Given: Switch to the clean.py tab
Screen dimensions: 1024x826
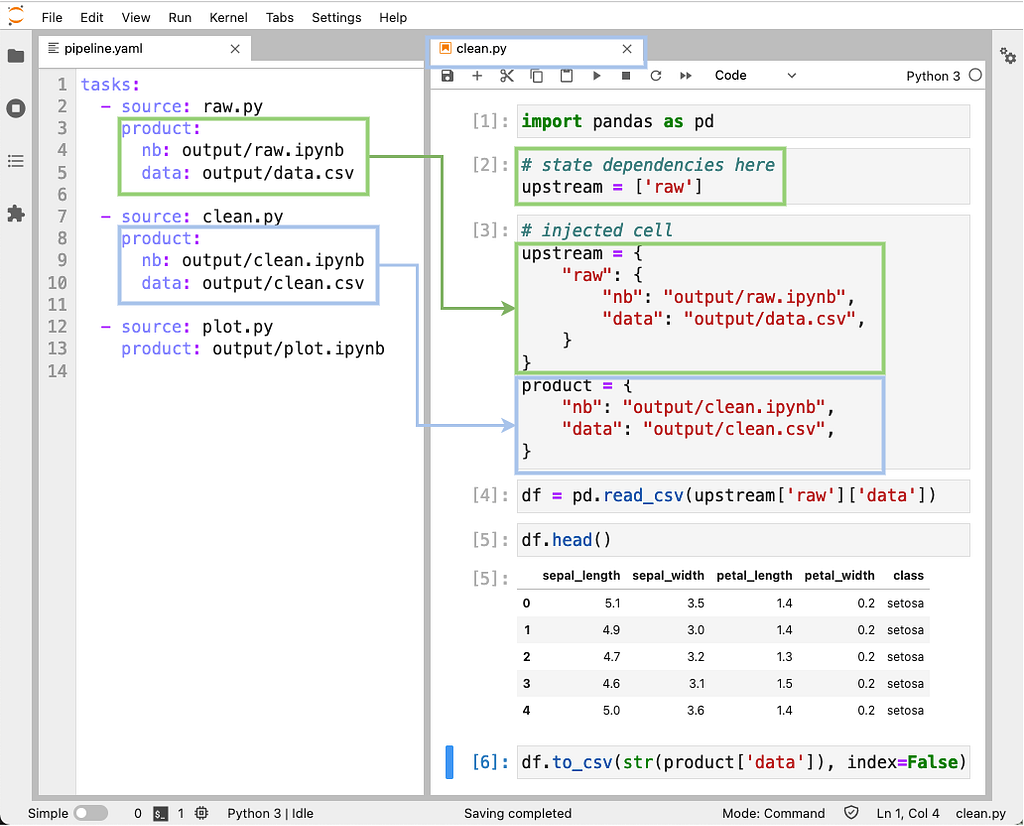Looking at the screenshot, I should click(x=536, y=49).
